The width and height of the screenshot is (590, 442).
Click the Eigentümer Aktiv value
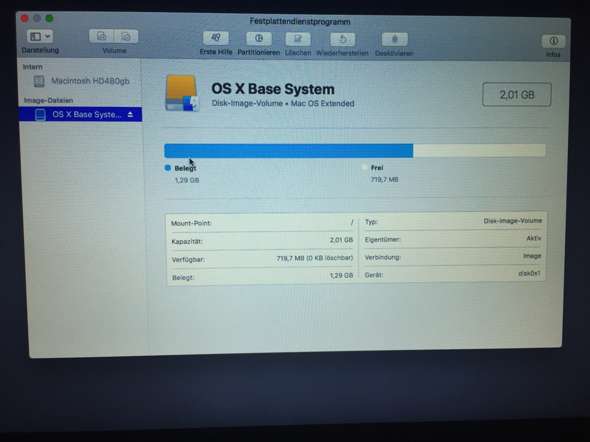coord(534,238)
